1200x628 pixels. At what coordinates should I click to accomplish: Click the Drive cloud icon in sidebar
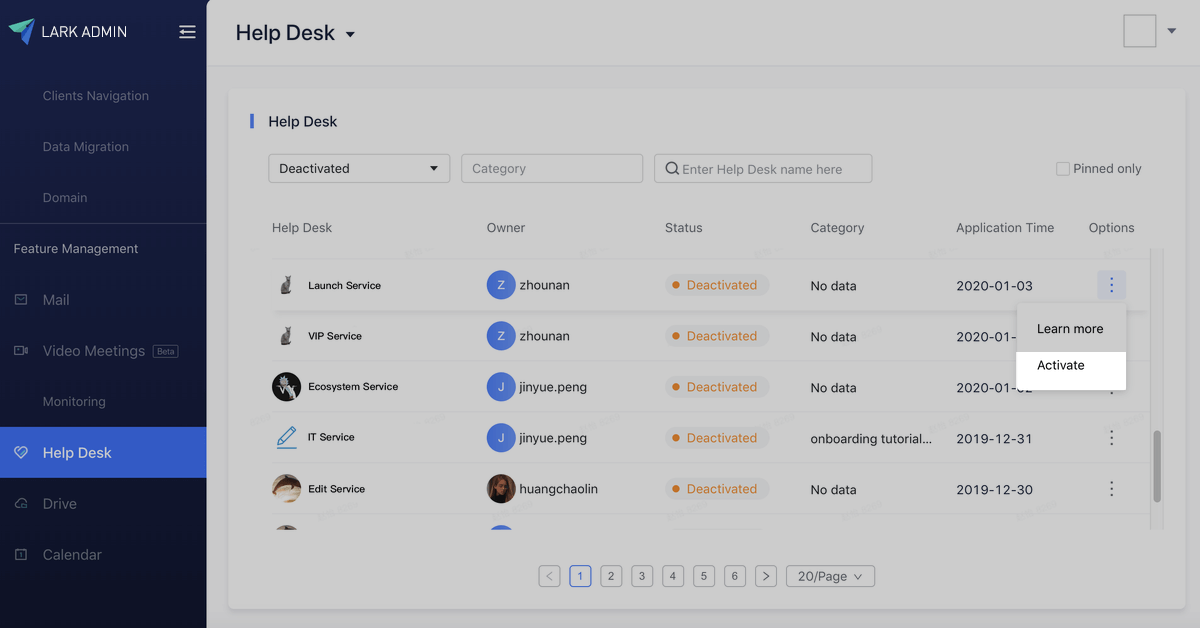21,504
